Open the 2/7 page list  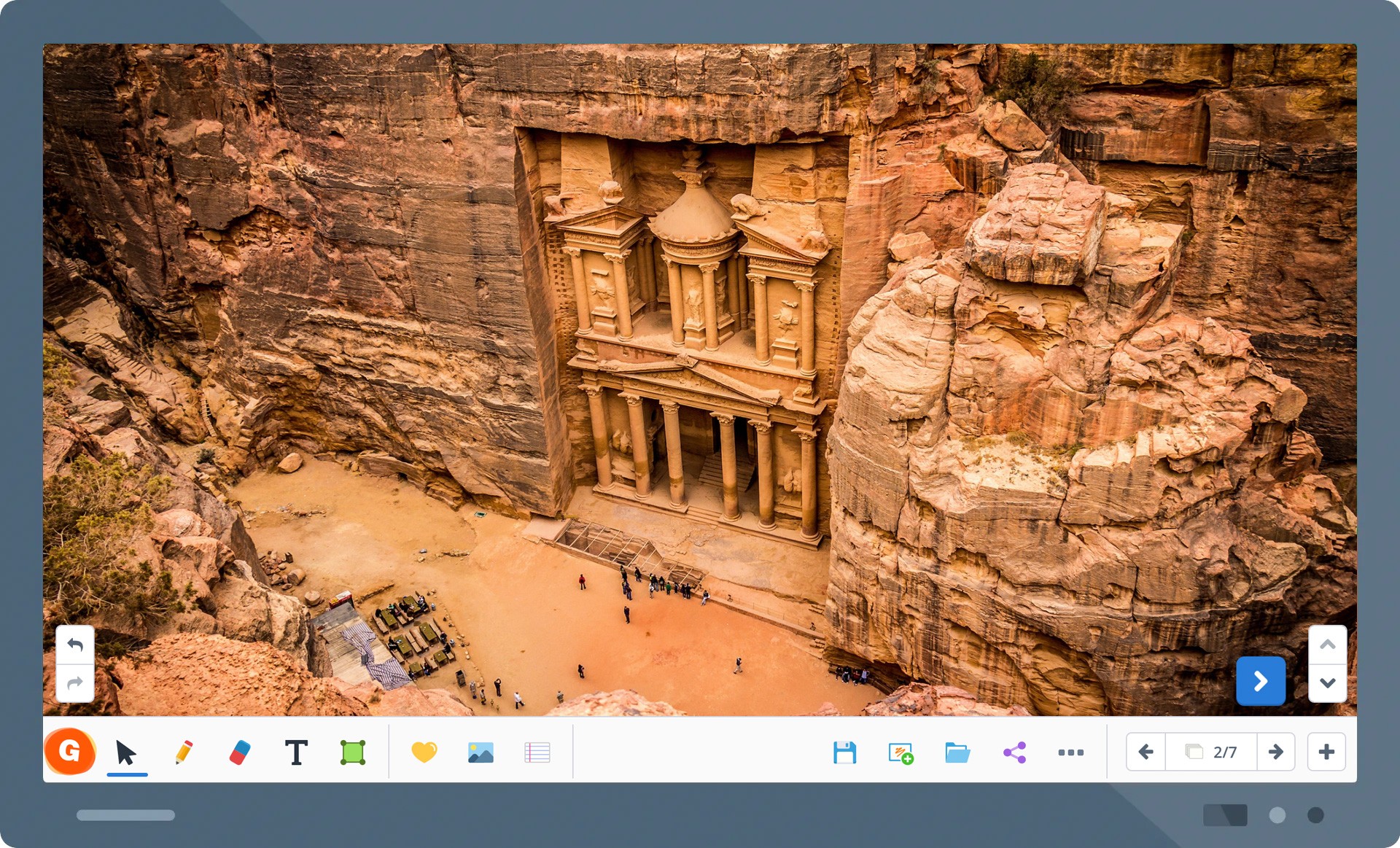coord(1211,751)
